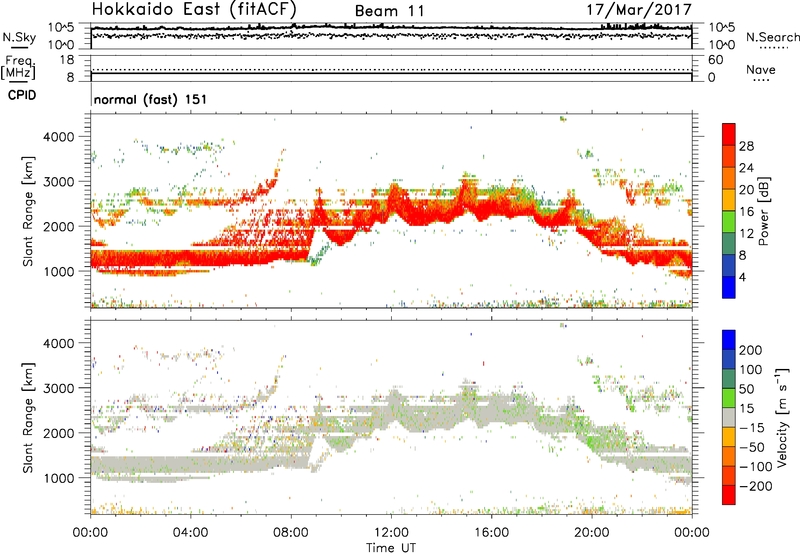Click the '20:00' time axis label
Viewport: 800px width, 554px height.
tap(592, 533)
